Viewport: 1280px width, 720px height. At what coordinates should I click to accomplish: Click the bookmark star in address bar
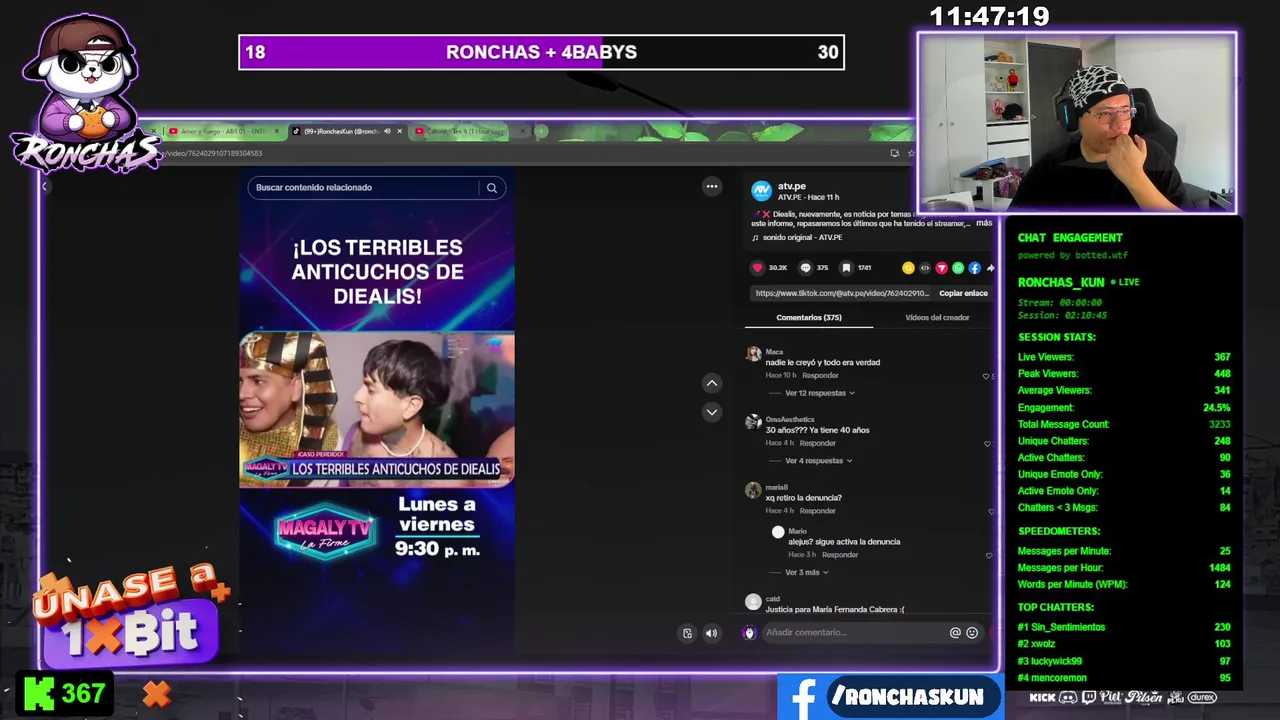910,153
